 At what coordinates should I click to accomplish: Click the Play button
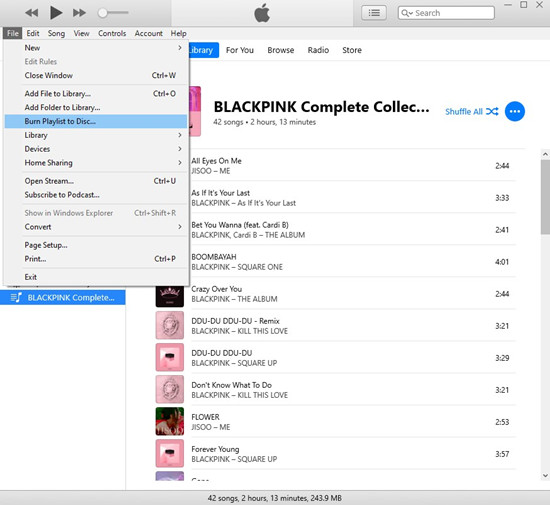55,13
